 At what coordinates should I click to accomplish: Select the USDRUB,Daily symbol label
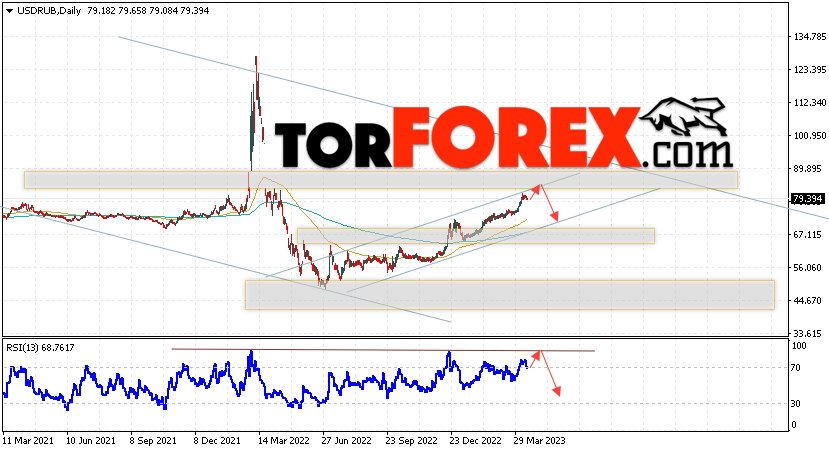[x=49, y=11]
